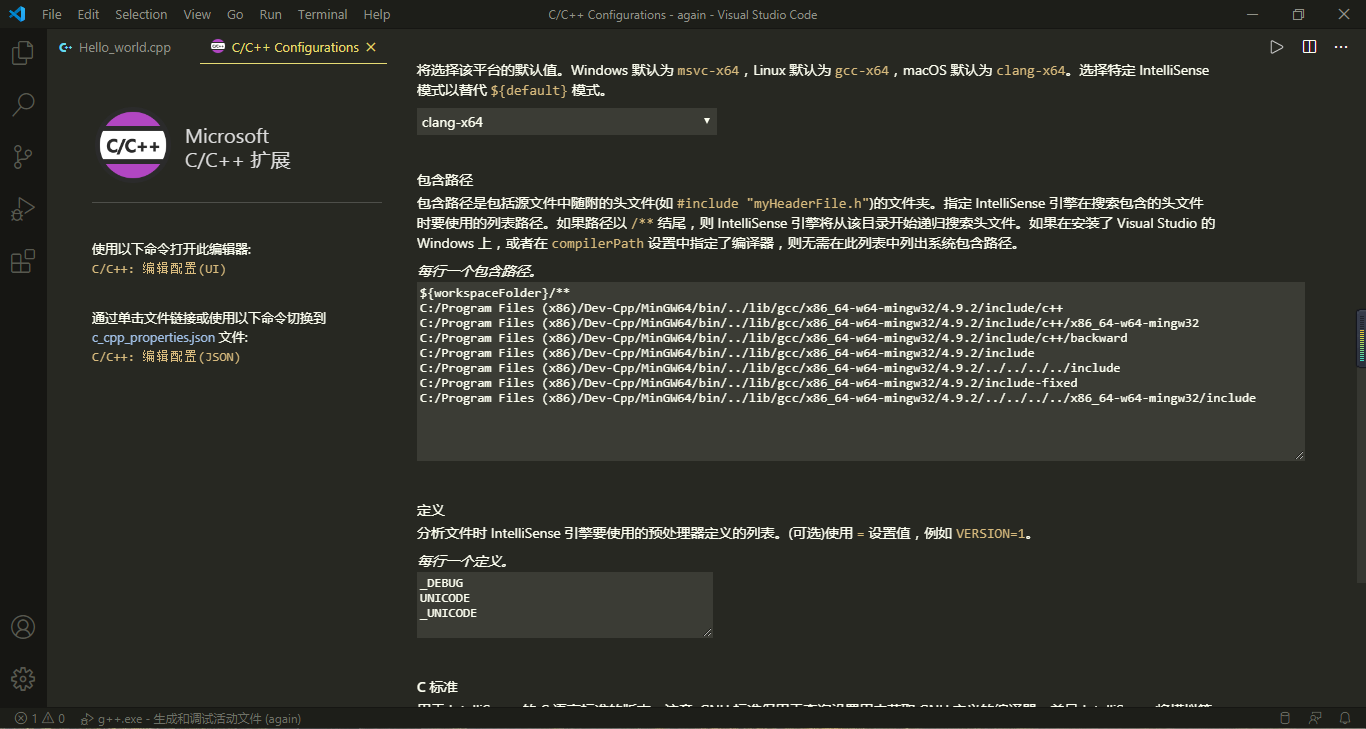Click the 定义 section heading
The height and width of the screenshot is (729, 1366).
(431, 510)
